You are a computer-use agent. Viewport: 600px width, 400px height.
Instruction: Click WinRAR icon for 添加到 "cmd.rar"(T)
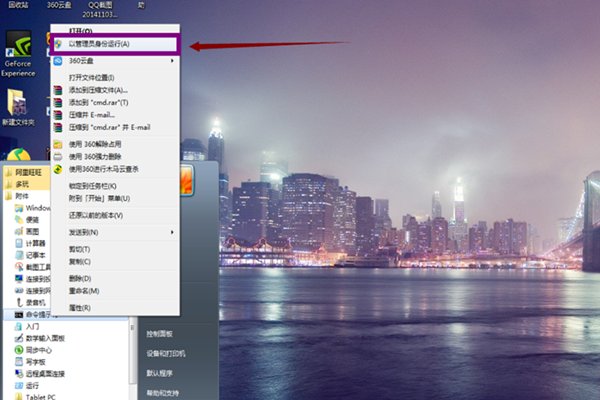[x=58, y=103]
